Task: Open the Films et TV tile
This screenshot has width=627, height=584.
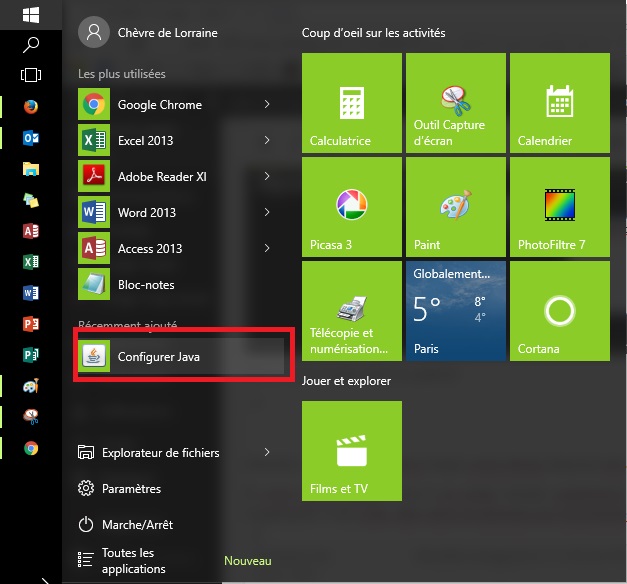Action: [352, 451]
